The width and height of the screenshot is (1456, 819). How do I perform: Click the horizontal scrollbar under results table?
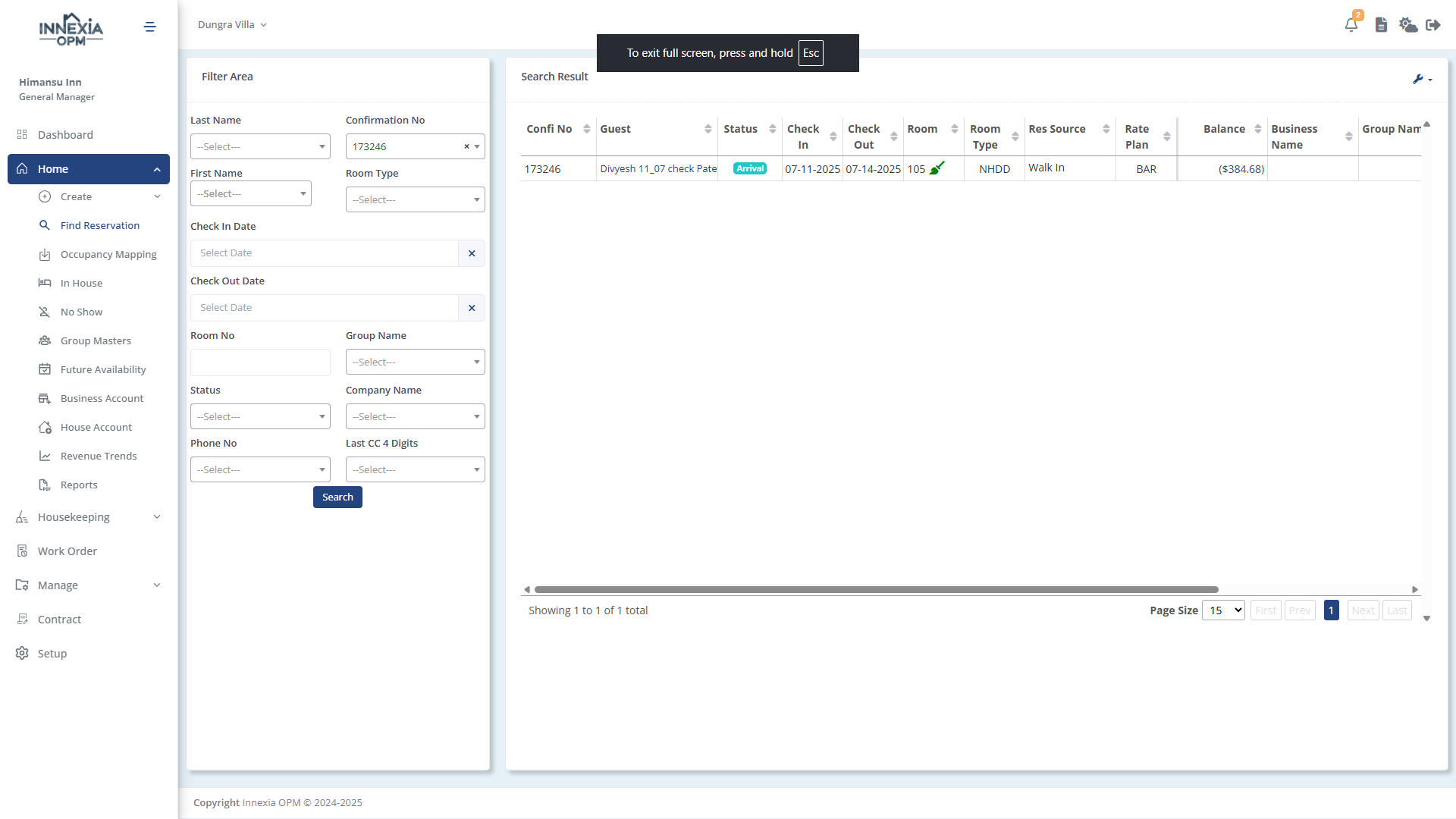coord(876,589)
